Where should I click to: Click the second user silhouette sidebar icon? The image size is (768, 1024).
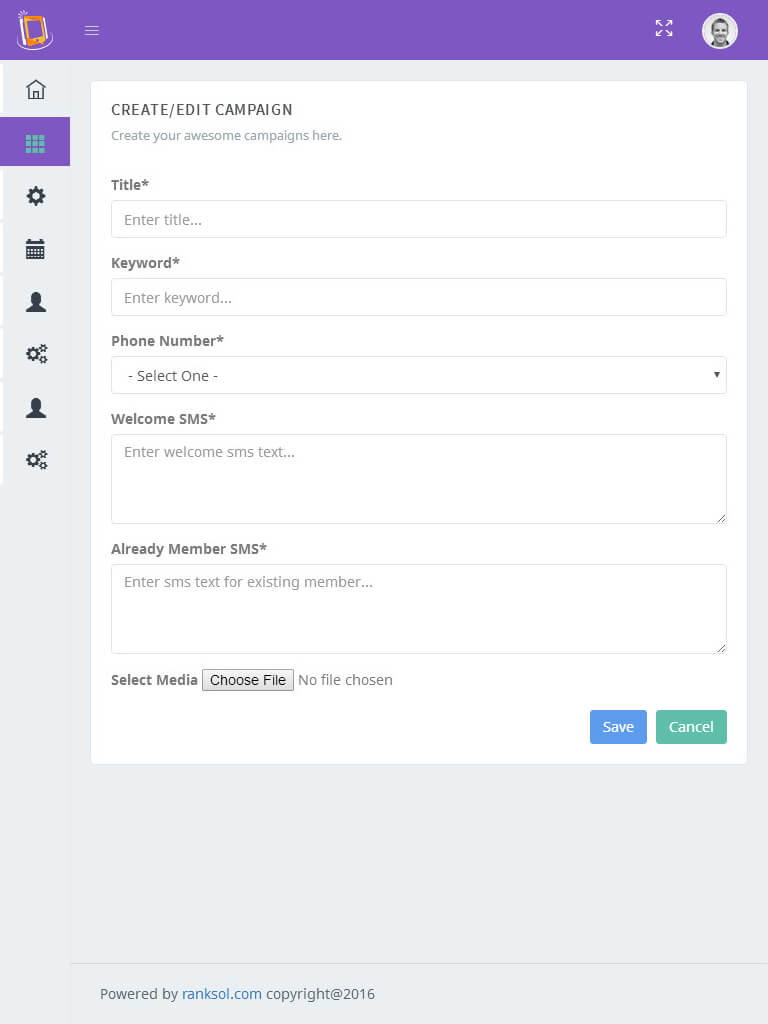point(36,407)
